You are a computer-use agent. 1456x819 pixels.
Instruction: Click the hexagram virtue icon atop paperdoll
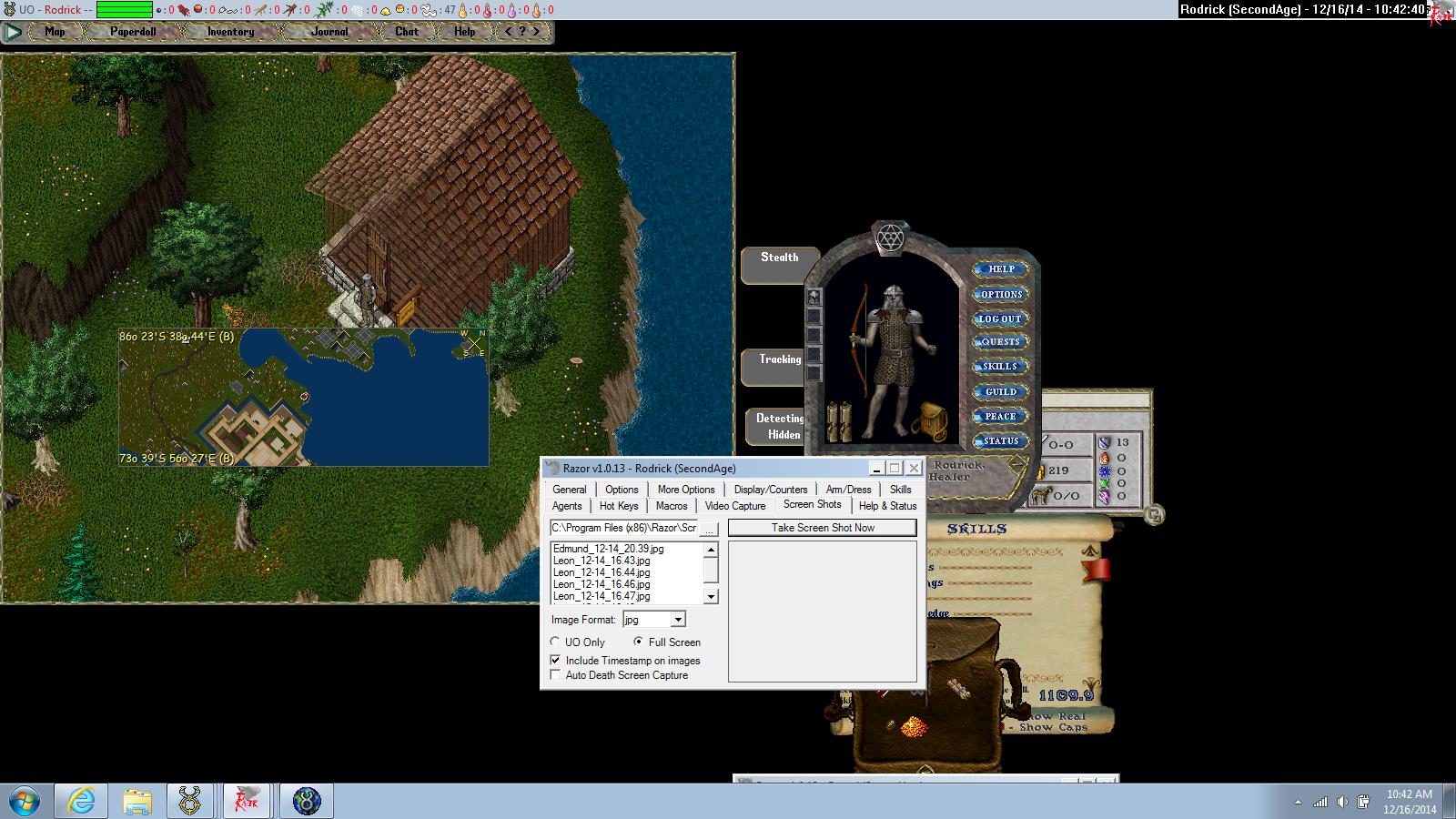pos(889,238)
